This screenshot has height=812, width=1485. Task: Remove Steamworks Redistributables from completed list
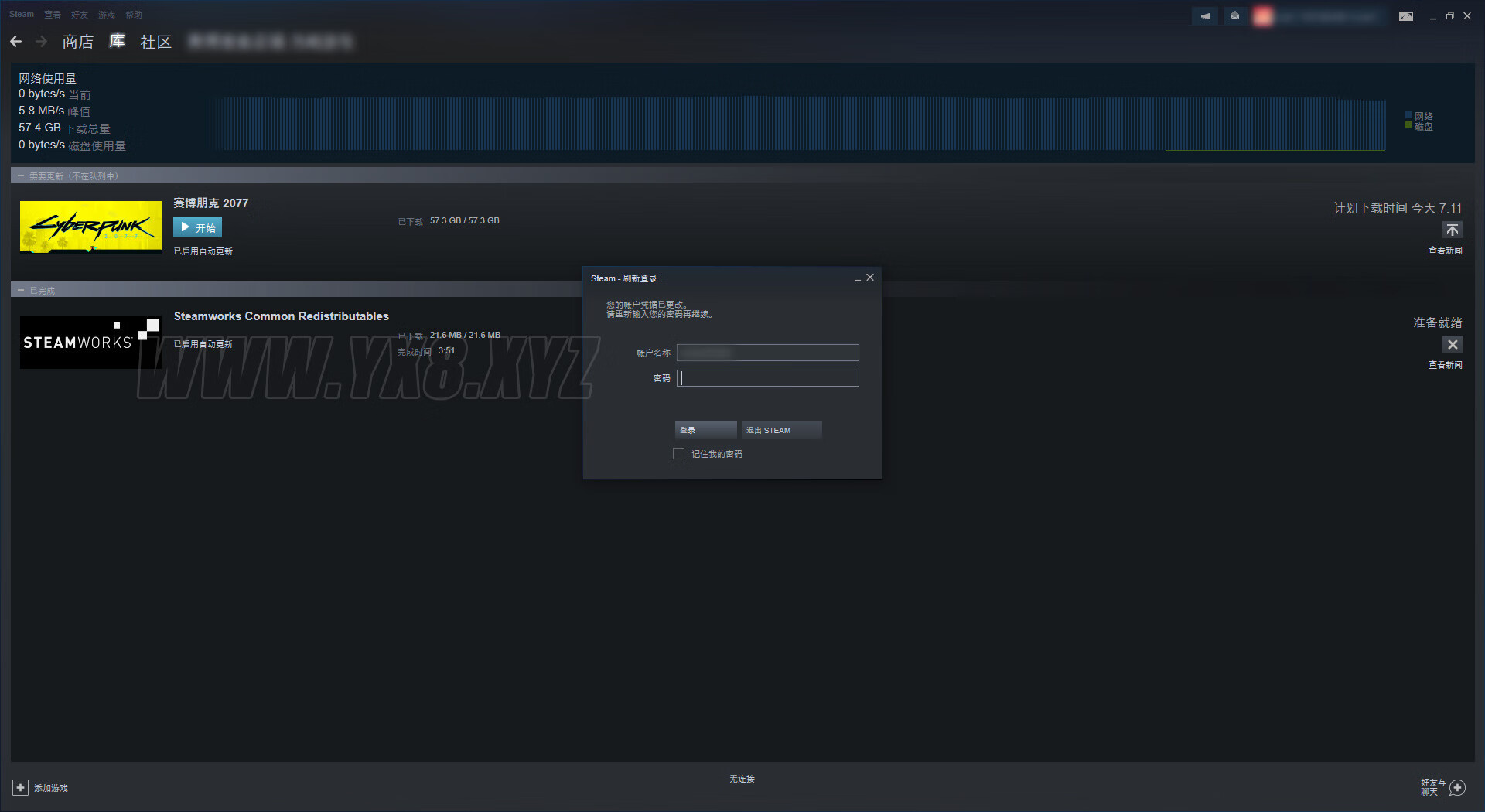(1453, 344)
